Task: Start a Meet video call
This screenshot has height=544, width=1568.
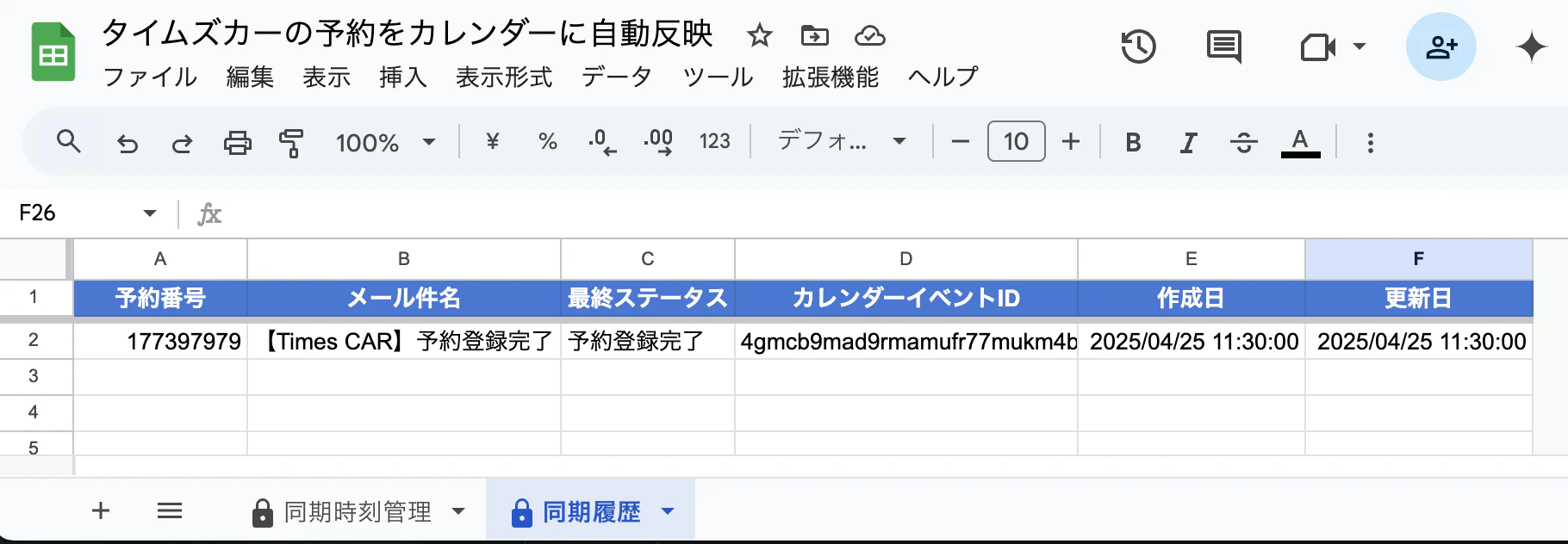Action: tap(1317, 46)
